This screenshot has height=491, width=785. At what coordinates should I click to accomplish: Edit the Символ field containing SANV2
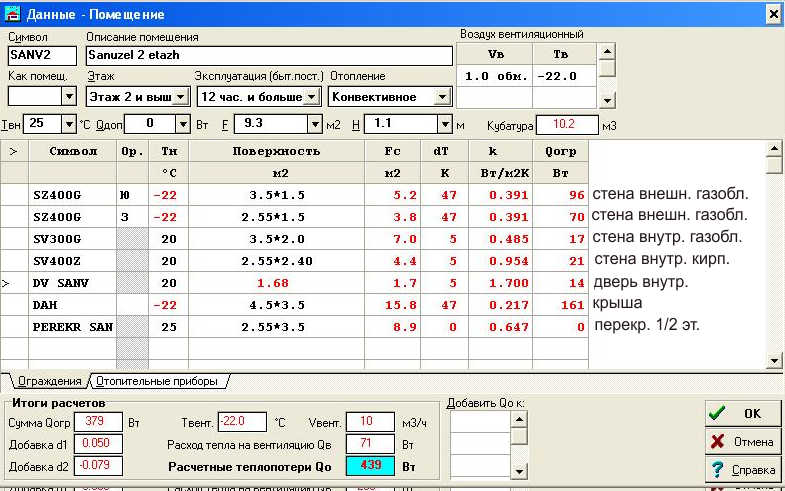click(42, 55)
